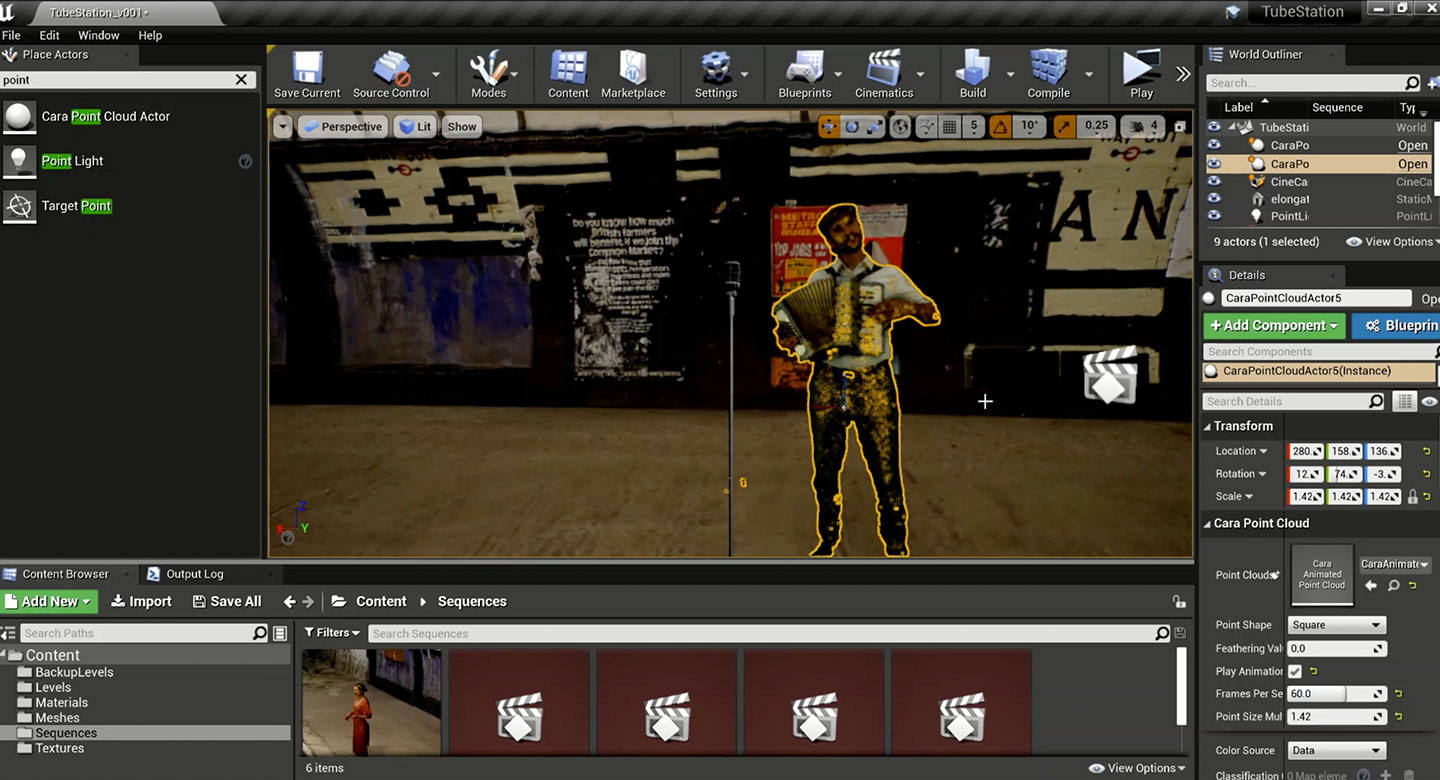Image resolution: width=1440 pixels, height=780 pixels.
Task: Change the camera speed value of 4
Action: tap(1141, 126)
